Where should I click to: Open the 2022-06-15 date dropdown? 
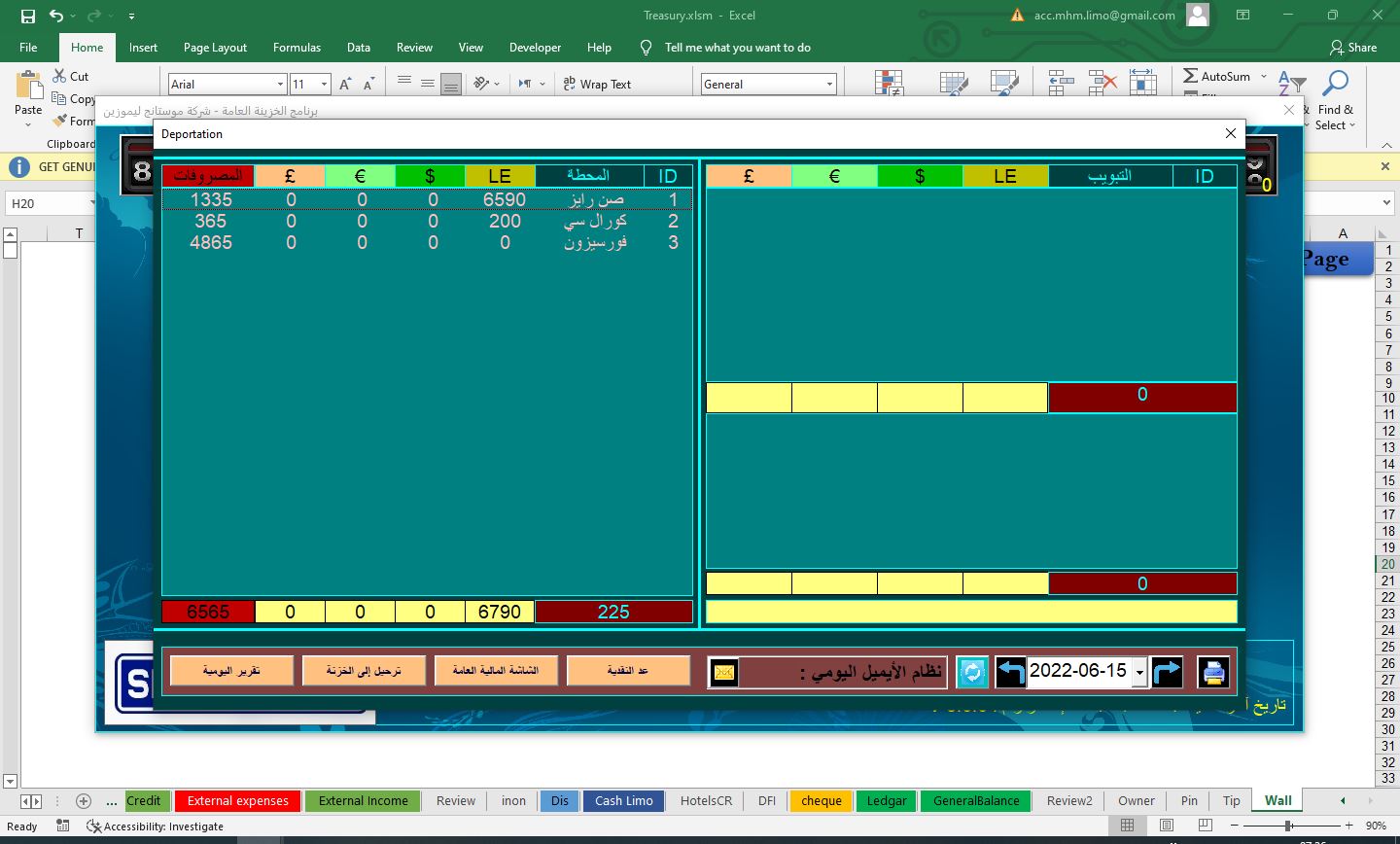coord(1139,672)
